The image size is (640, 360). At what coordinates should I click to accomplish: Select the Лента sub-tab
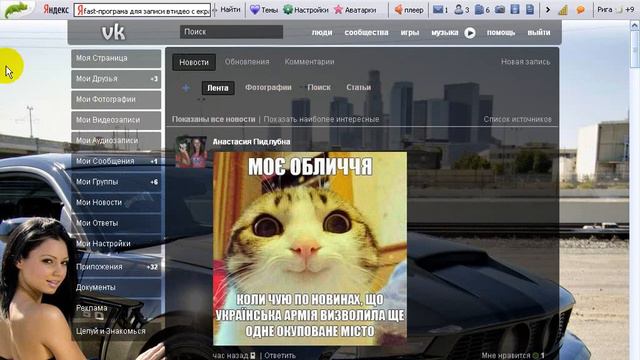point(218,88)
